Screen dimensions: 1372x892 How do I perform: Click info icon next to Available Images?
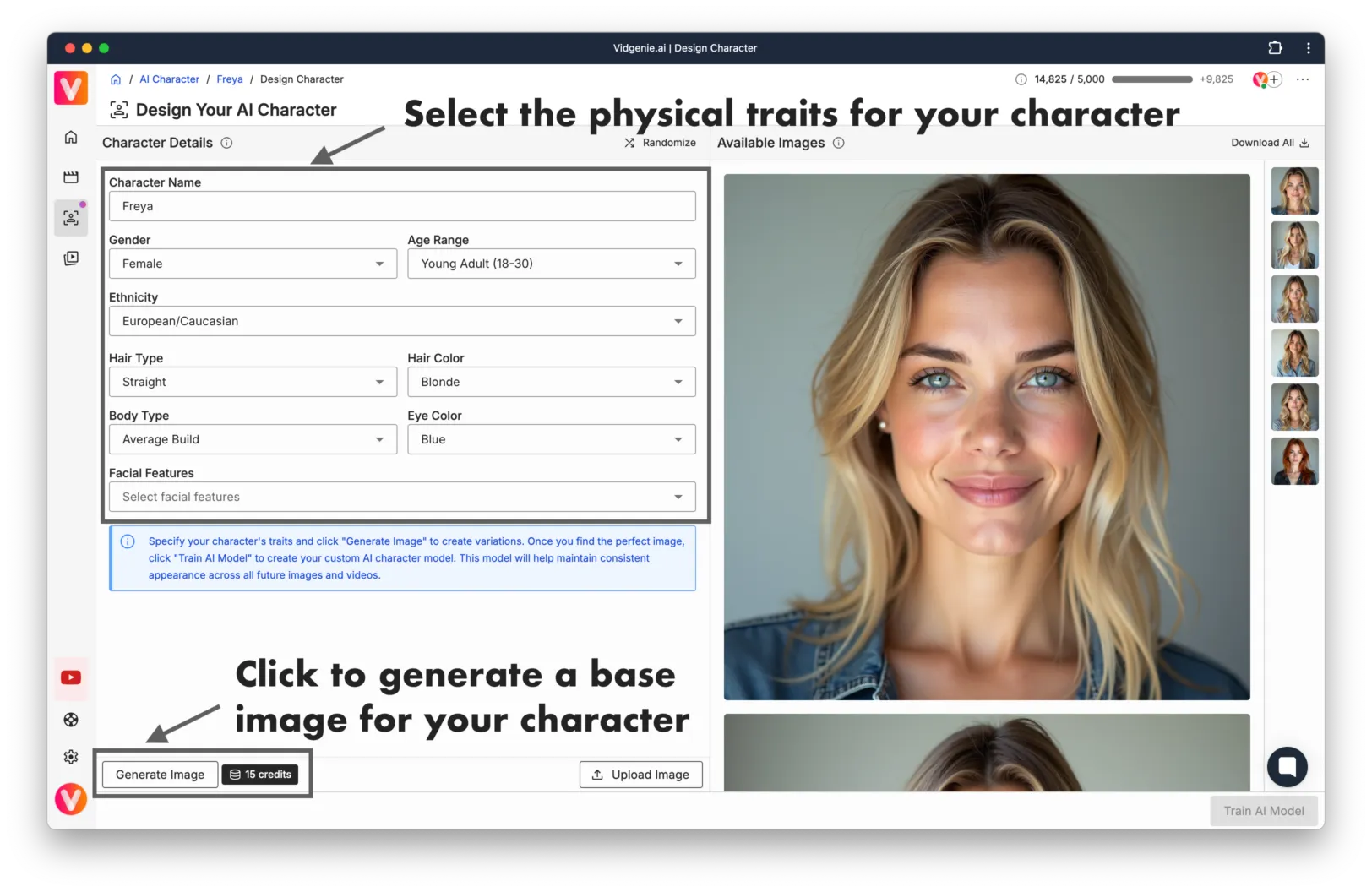[839, 143]
